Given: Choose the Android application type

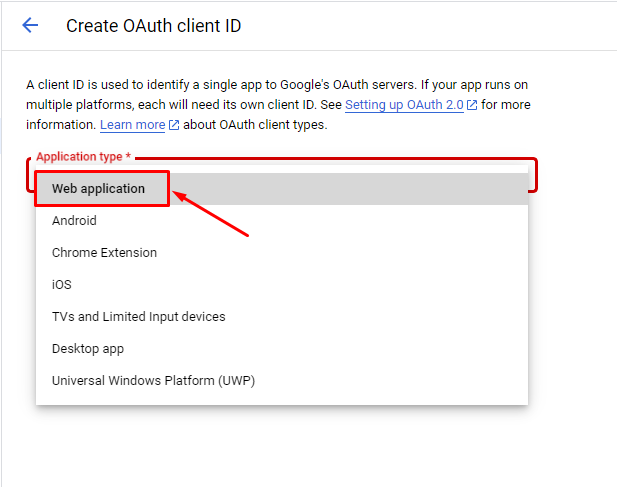Looking at the screenshot, I should pyautogui.click(x=282, y=221).
